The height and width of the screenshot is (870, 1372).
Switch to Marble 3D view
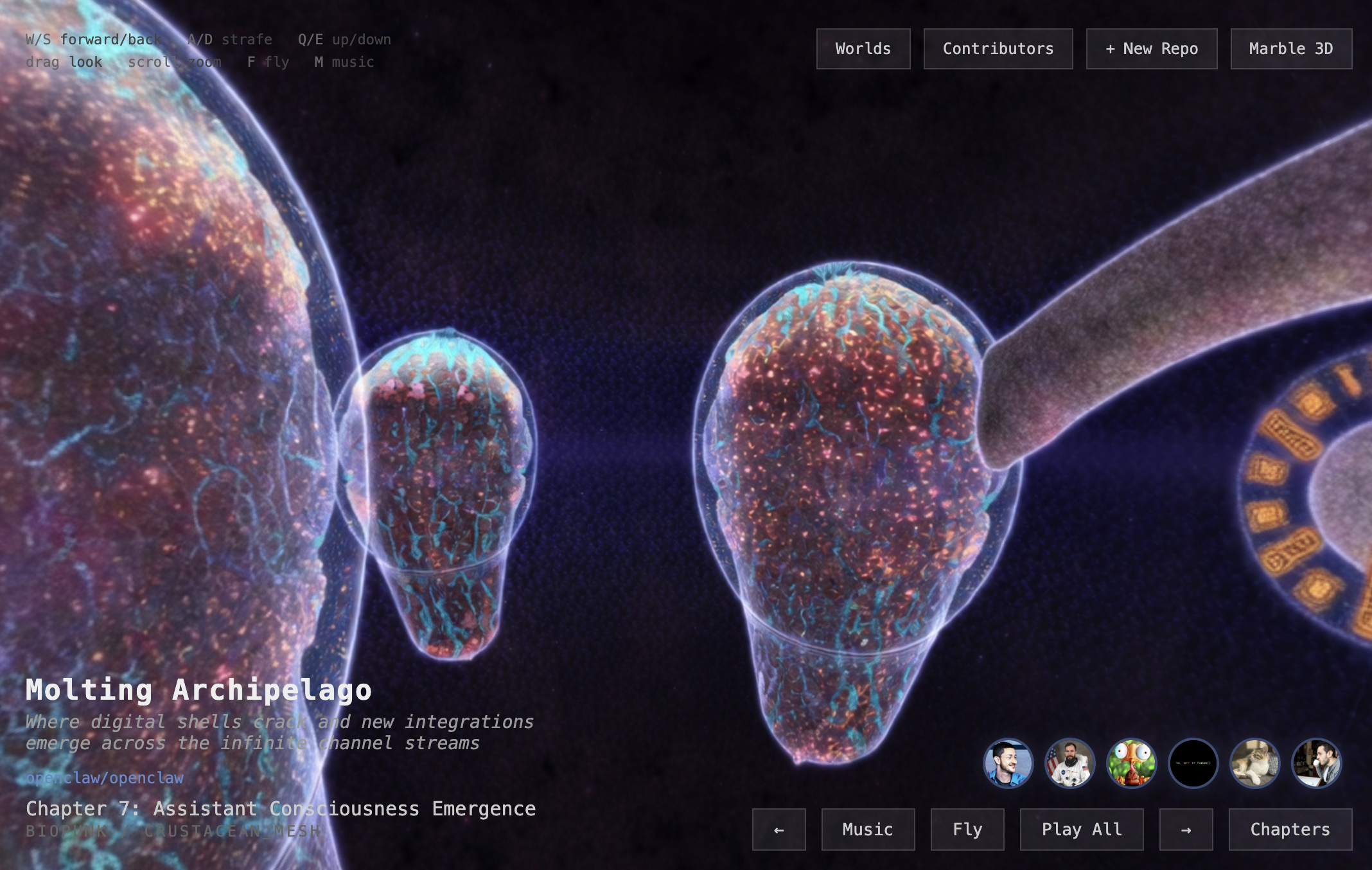pyautogui.click(x=1291, y=49)
